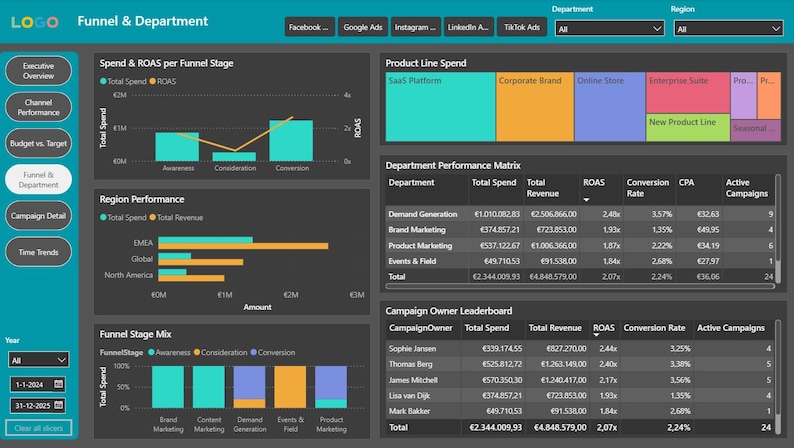Click the ROAS sort arrow in Department matrix
Viewport: 794px width, 448px height.
586,200
